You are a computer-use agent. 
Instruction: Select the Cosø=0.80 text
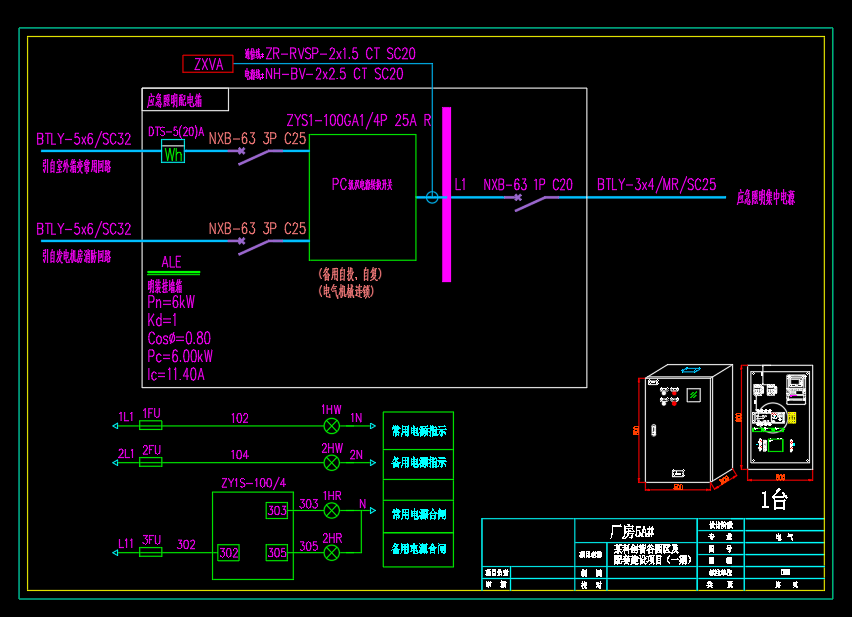click(x=179, y=338)
